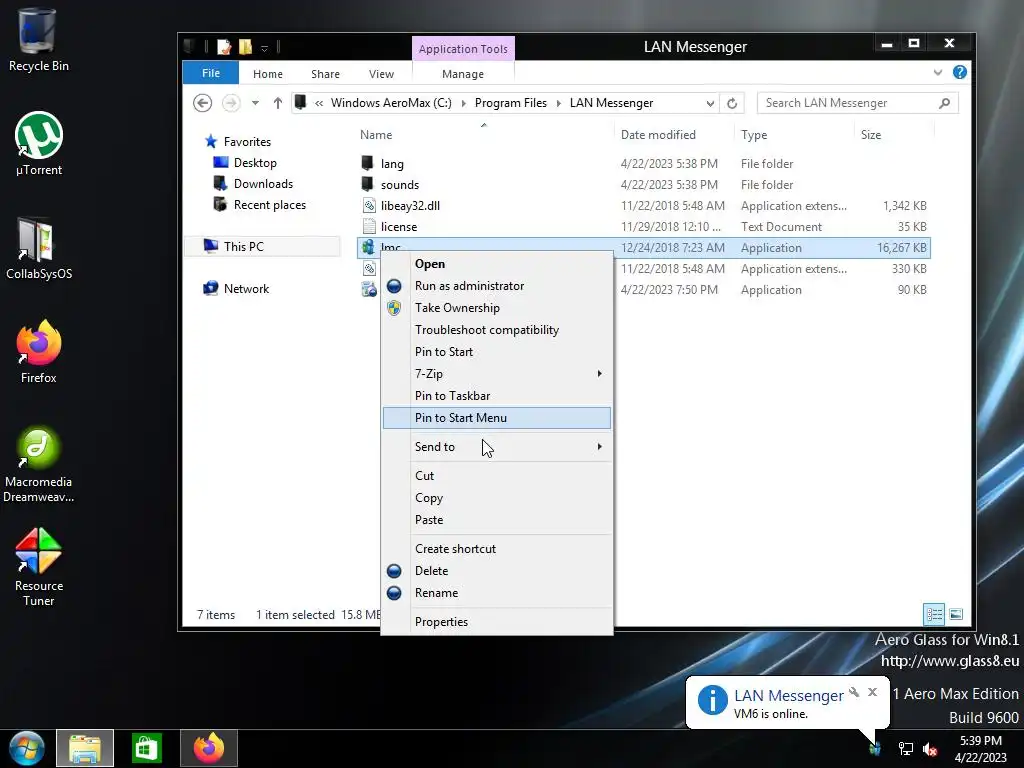Click the breadcrumb arrow after Windows AeroMax (C:)
This screenshot has height=768, width=1024.
point(464,103)
